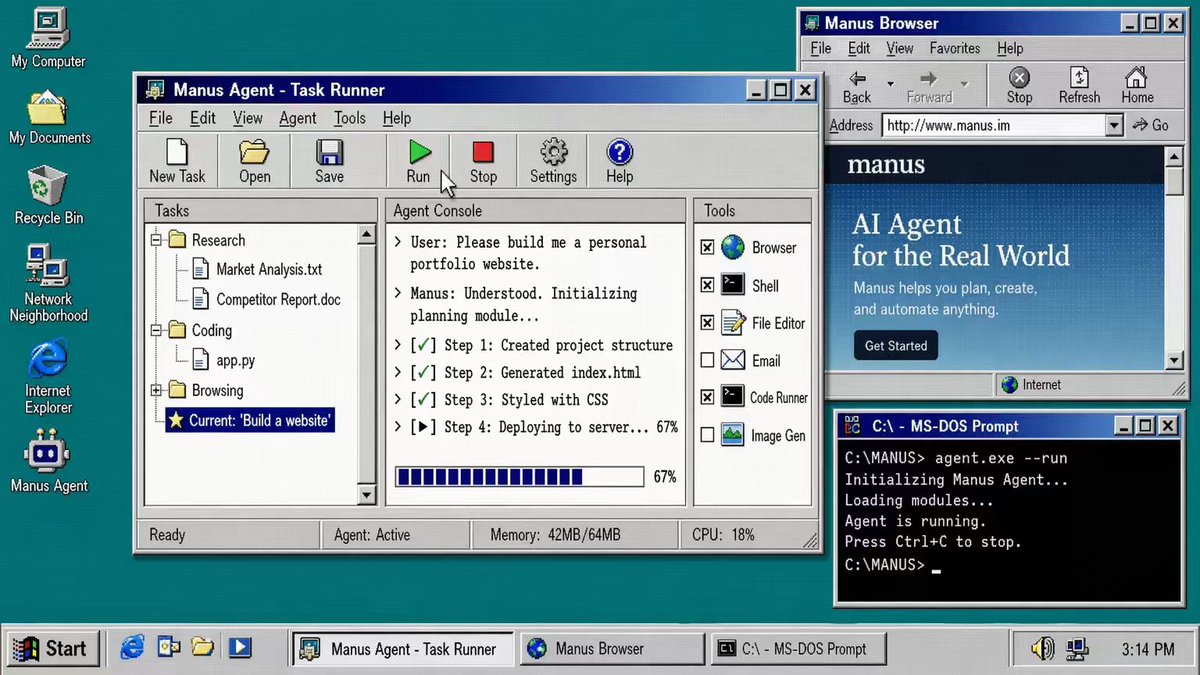Click the Get Started button
The height and width of the screenshot is (675, 1200).
(896, 345)
